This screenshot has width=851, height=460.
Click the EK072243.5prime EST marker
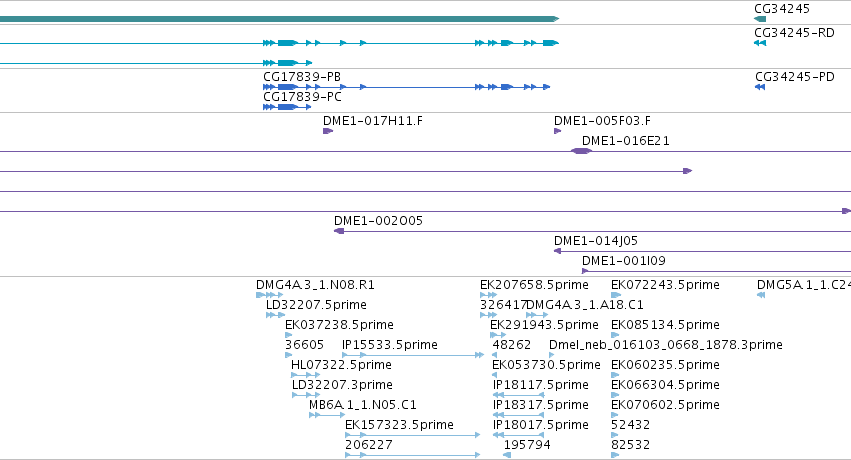pos(615,295)
